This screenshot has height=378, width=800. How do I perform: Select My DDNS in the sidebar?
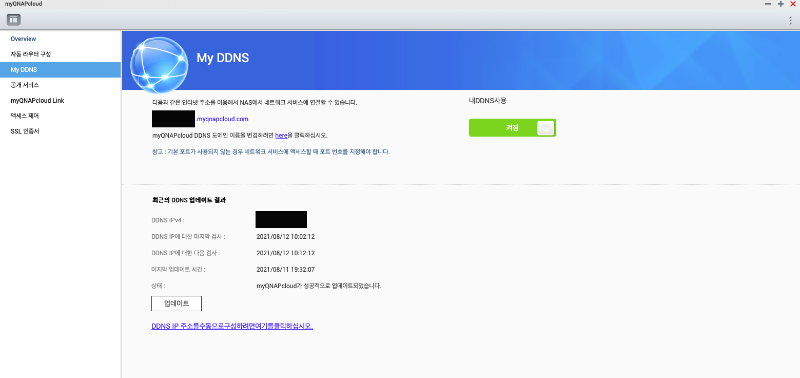60,70
